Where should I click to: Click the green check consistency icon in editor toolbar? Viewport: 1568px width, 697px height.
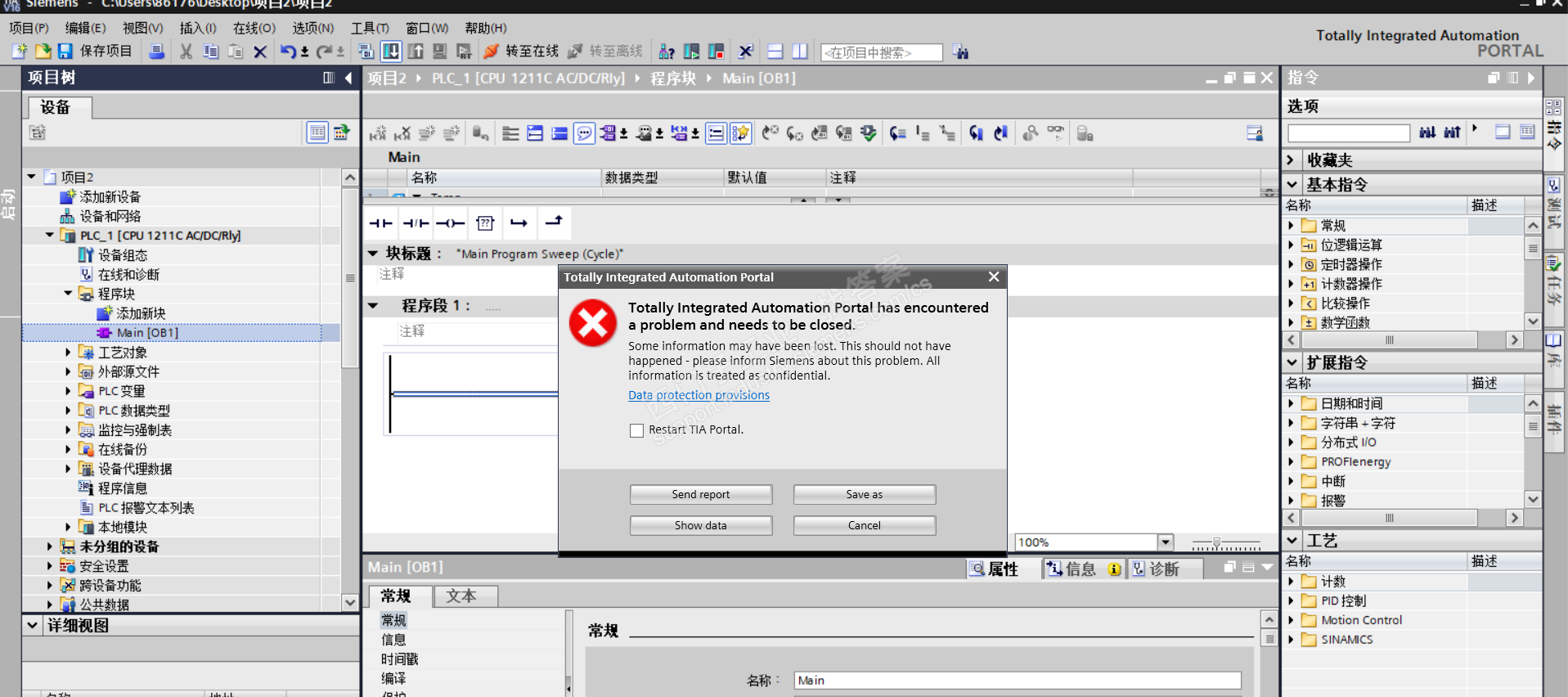pos(869,133)
